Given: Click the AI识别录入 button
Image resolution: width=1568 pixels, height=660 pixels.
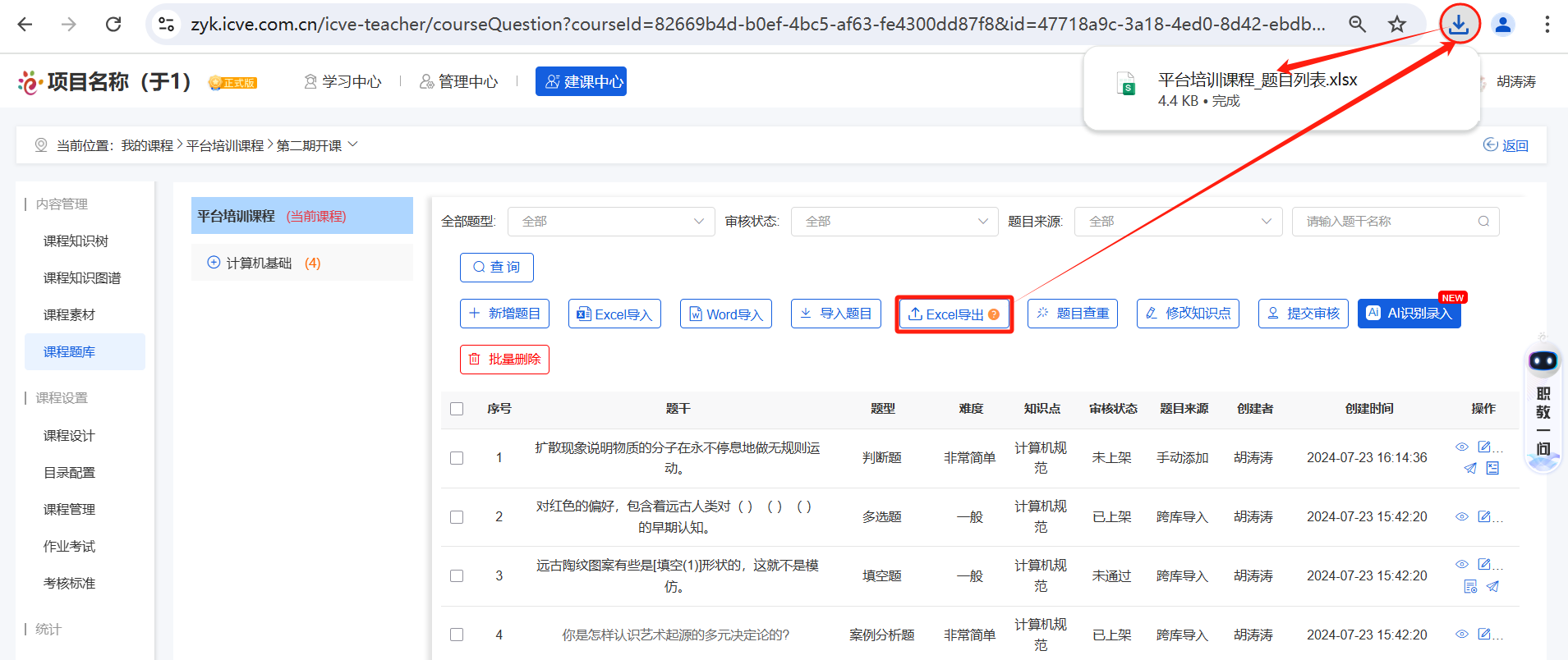Looking at the screenshot, I should (1409, 314).
